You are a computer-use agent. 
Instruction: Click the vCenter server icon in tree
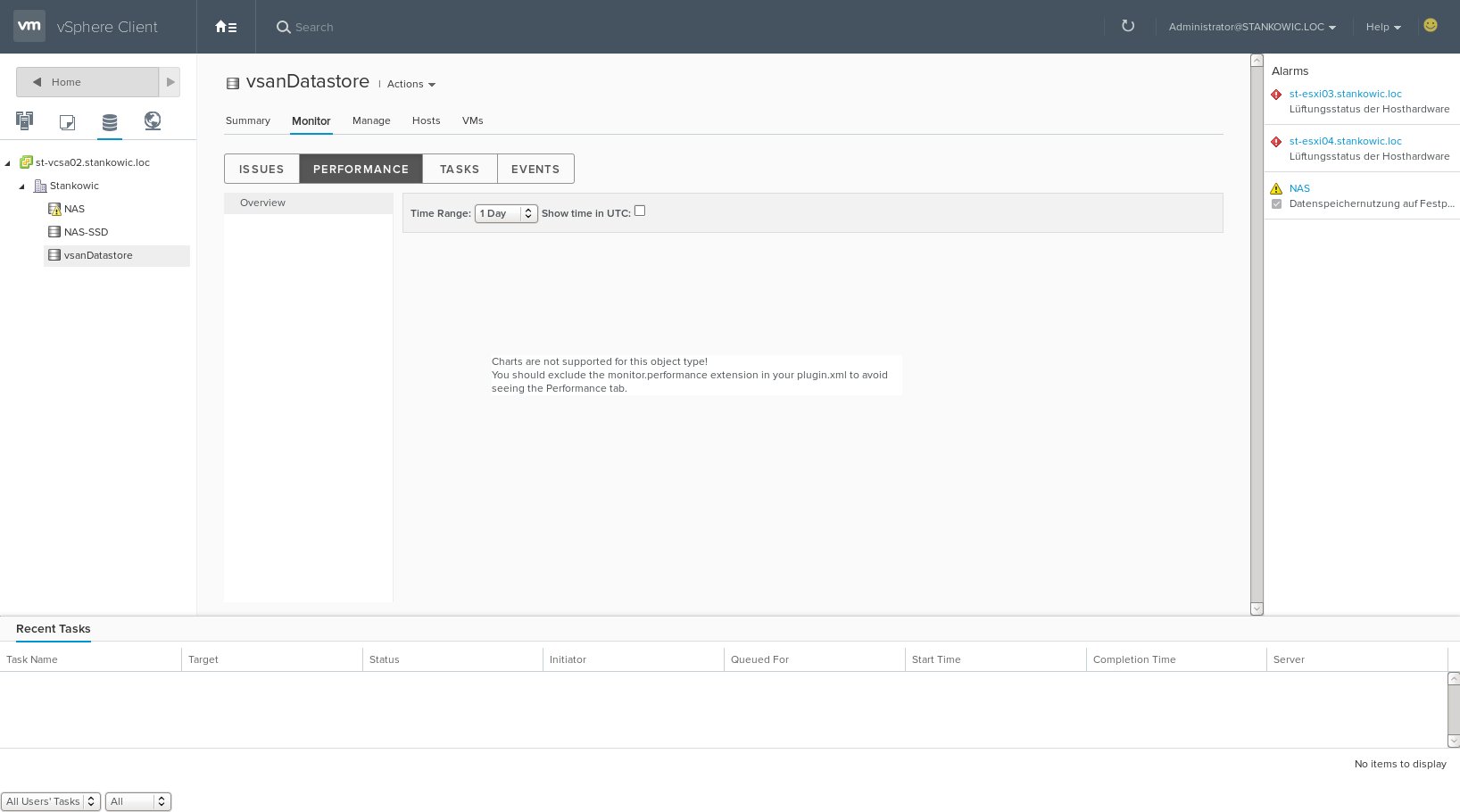(x=27, y=162)
